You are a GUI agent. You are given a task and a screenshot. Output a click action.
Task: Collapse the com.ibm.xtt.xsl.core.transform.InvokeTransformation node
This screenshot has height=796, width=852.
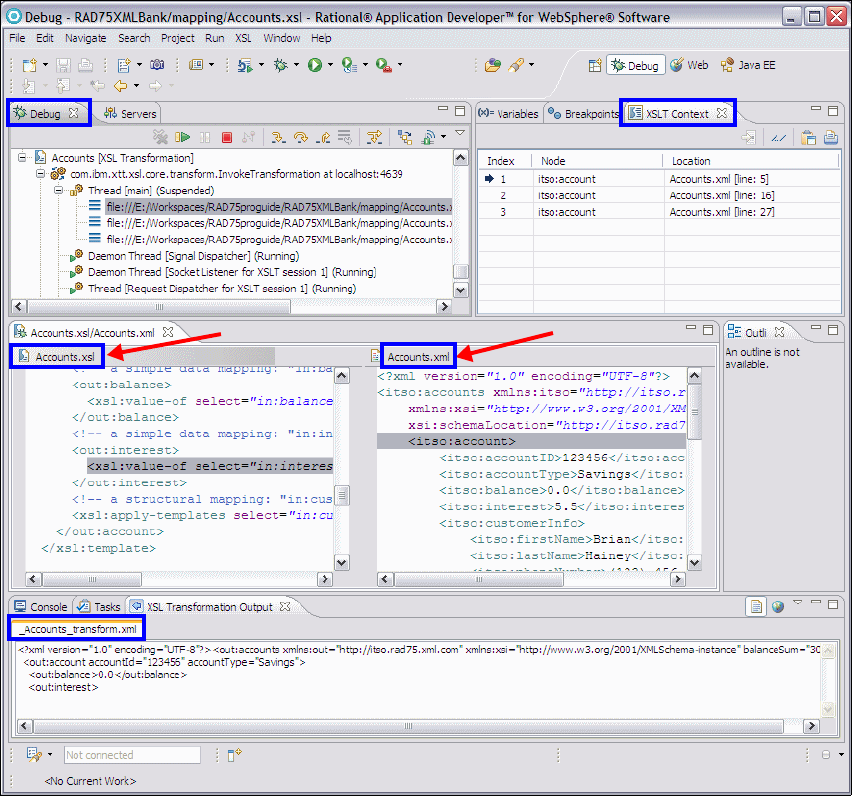pos(40,174)
